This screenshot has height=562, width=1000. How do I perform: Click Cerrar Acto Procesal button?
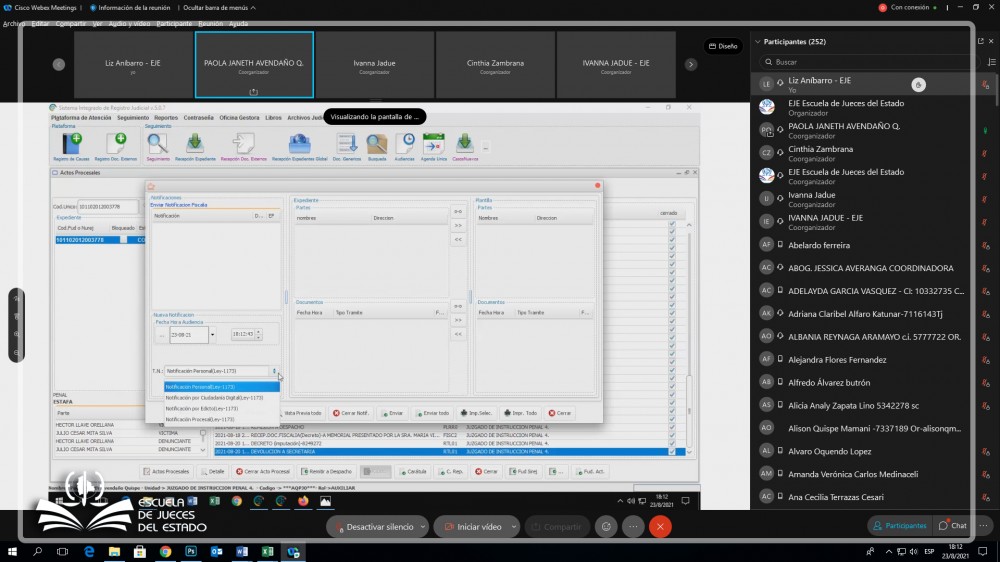[x=263, y=471]
